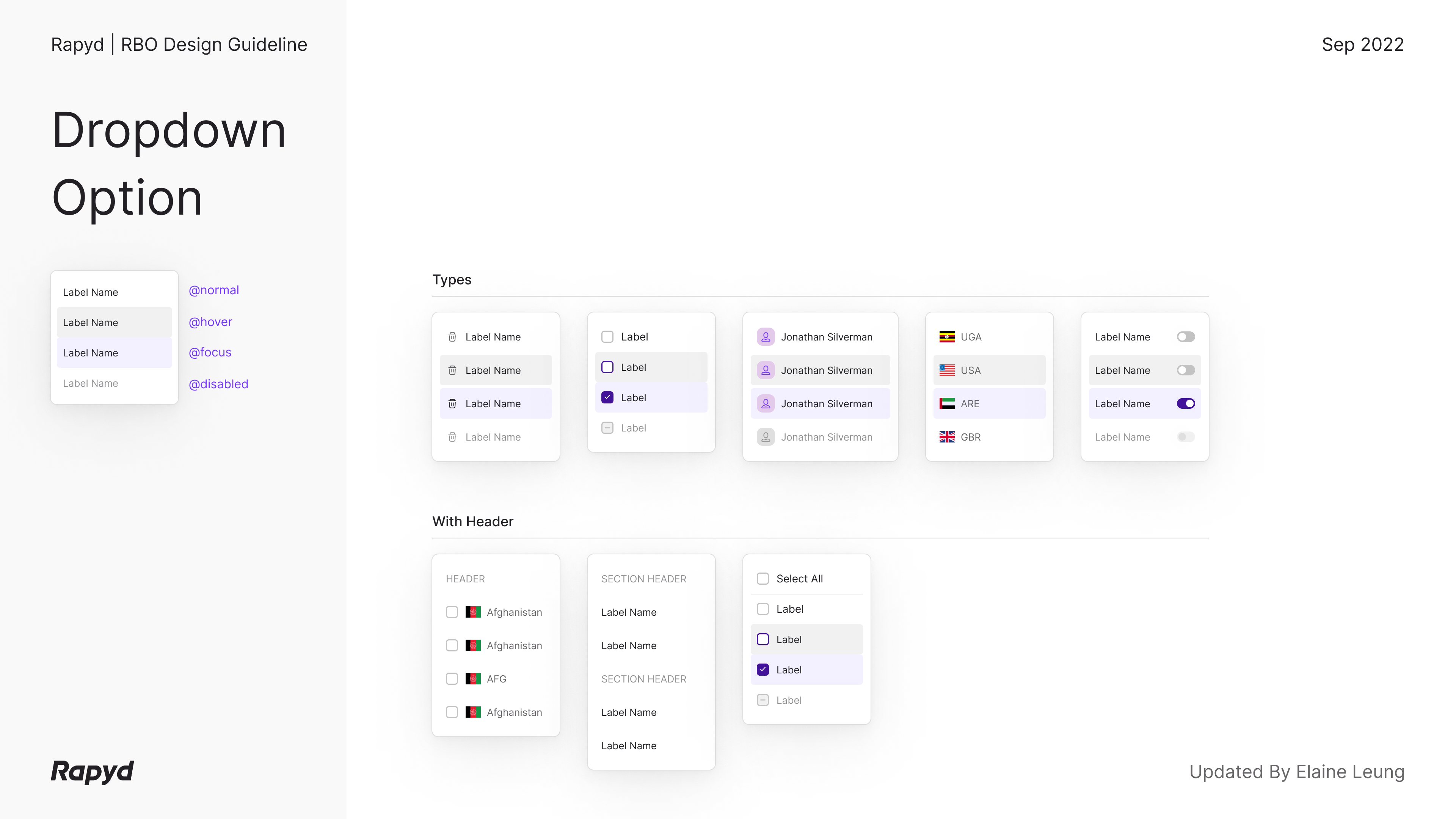Choose the GBR country option

tap(989, 437)
